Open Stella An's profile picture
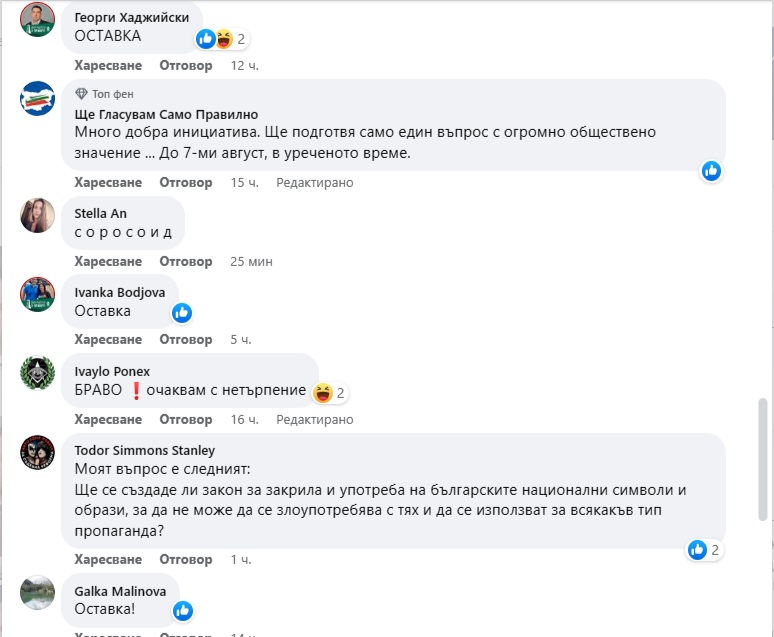 coord(38,214)
